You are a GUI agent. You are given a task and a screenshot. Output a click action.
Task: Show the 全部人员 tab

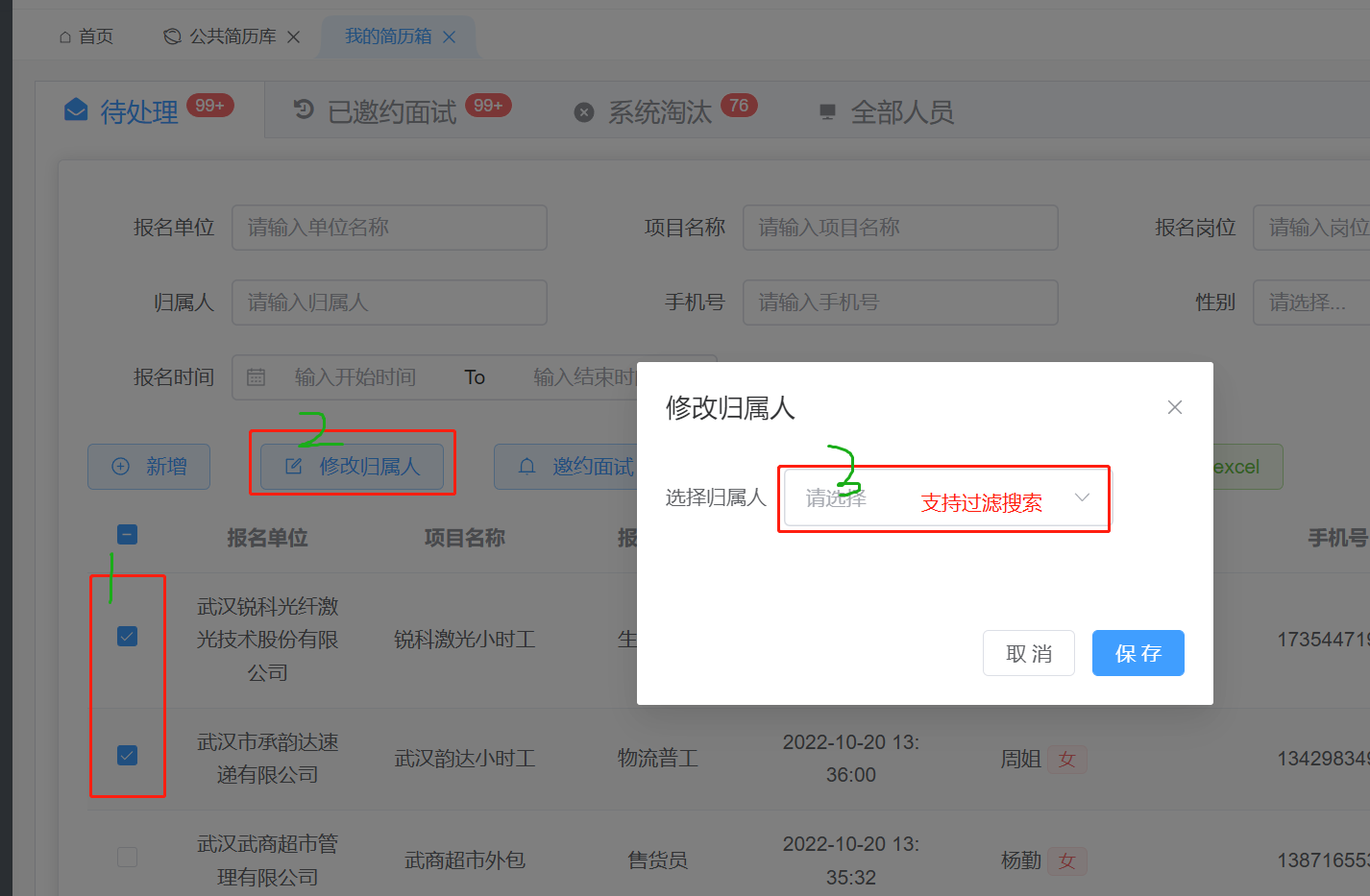tap(902, 112)
